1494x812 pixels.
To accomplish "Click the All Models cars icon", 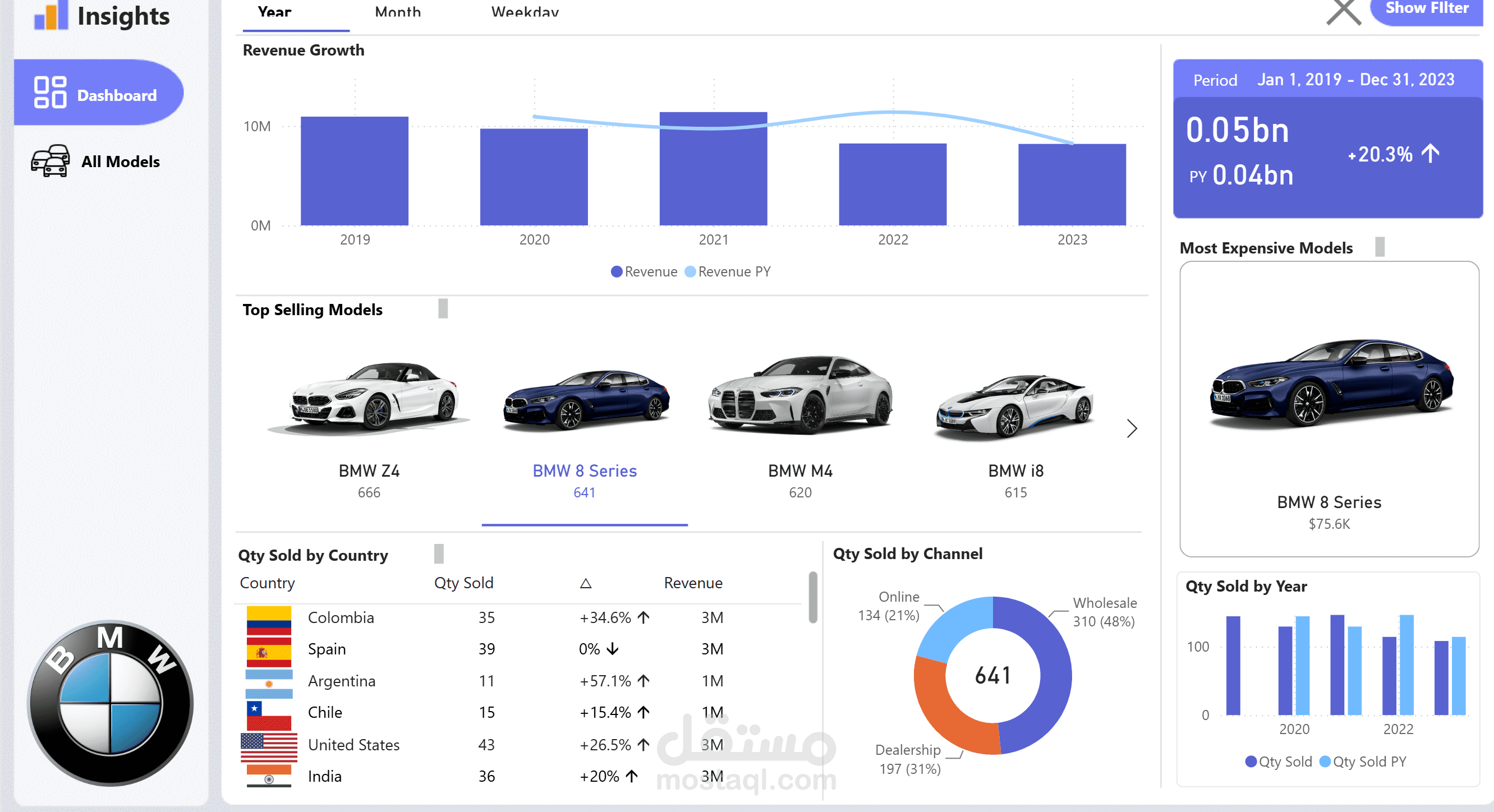I will point(50,161).
